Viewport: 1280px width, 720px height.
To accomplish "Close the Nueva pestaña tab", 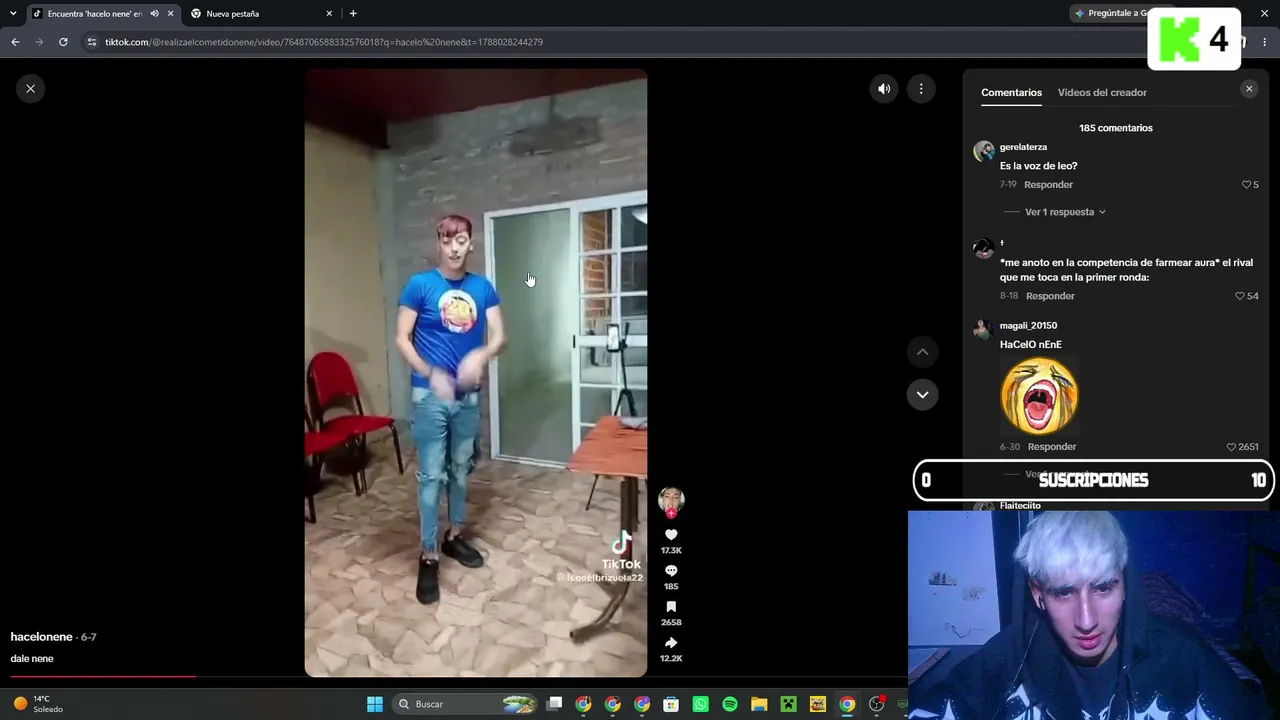I will coord(329,14).
